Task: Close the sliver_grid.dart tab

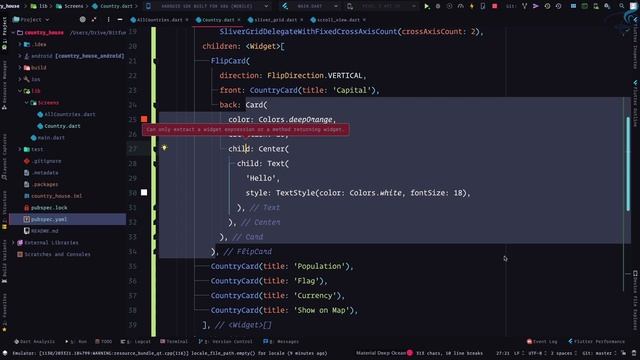Action: (302, 20)
